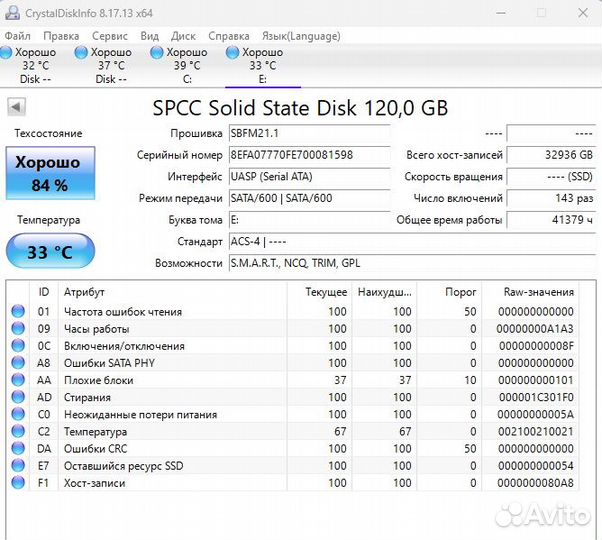
Task: Select the Неожиданные потери питания row
Action: (x=293, y=414)
